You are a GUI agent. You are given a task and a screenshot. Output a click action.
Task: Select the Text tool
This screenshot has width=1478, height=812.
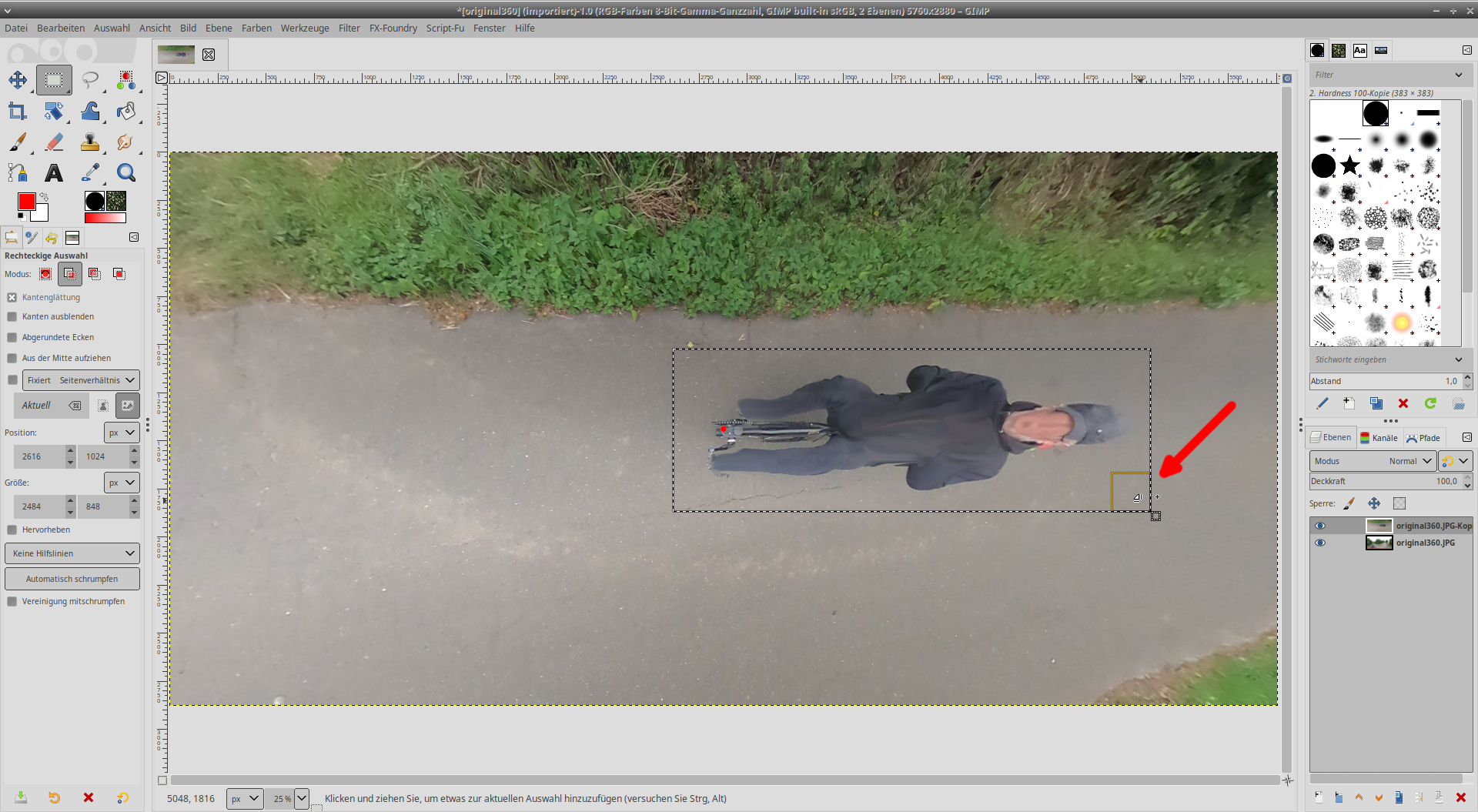(x=53, y=173)
